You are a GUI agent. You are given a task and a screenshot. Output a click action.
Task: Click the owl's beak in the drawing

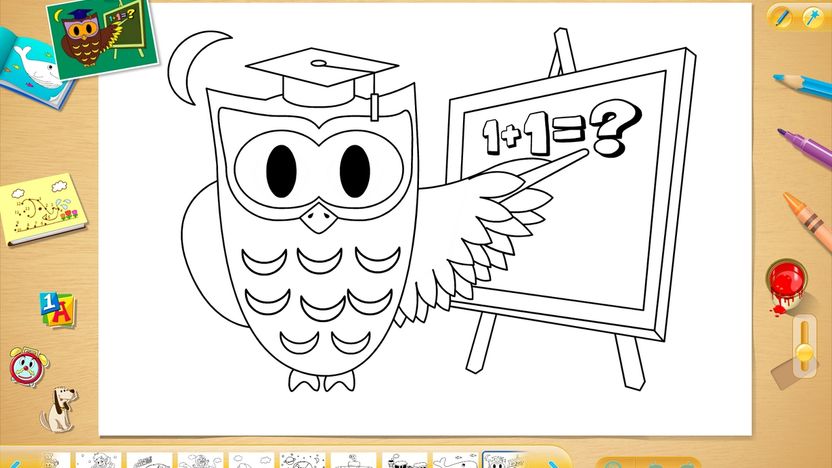click(319, 216)
